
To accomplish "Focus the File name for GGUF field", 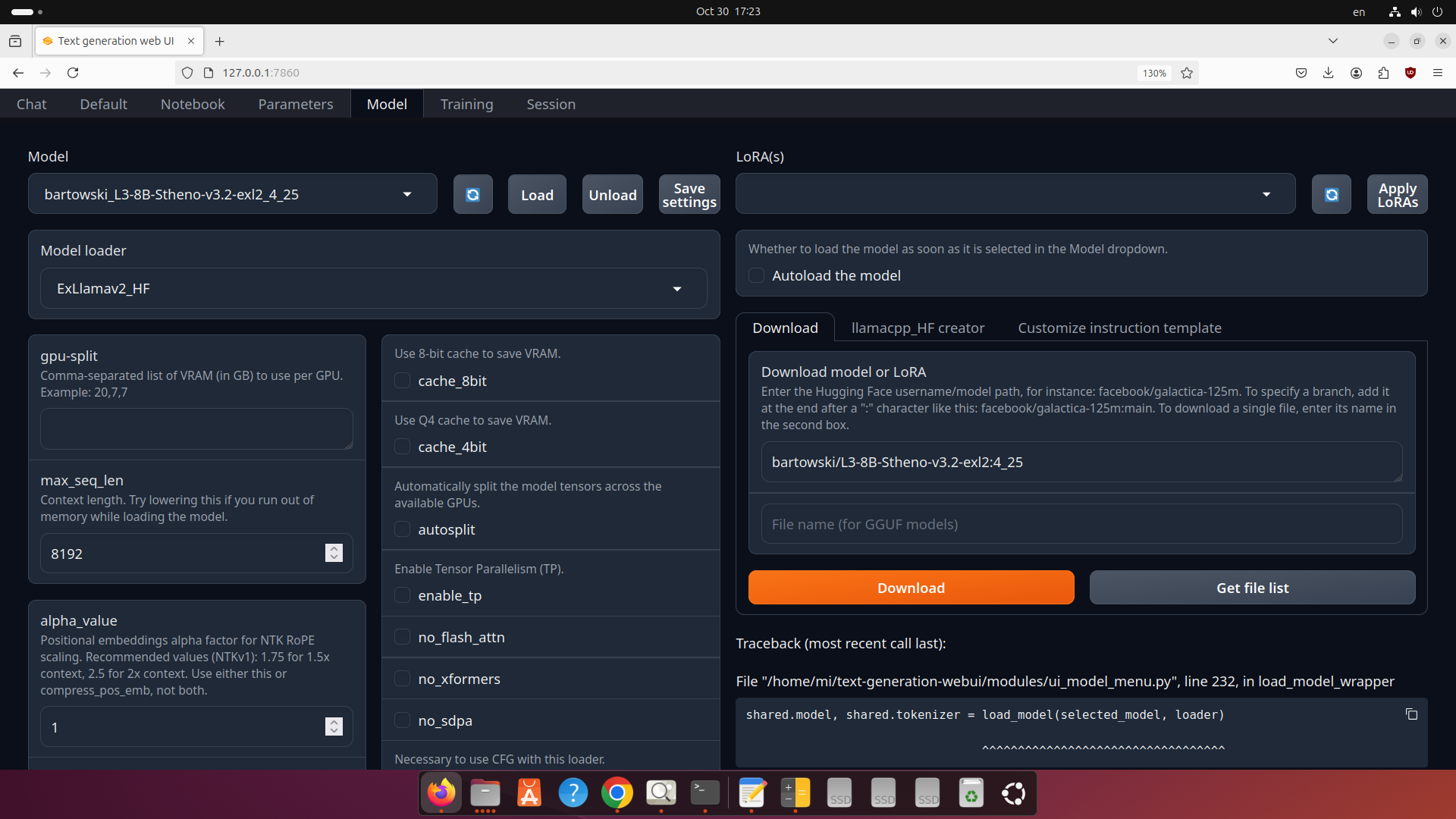I will click(1081, 524).
